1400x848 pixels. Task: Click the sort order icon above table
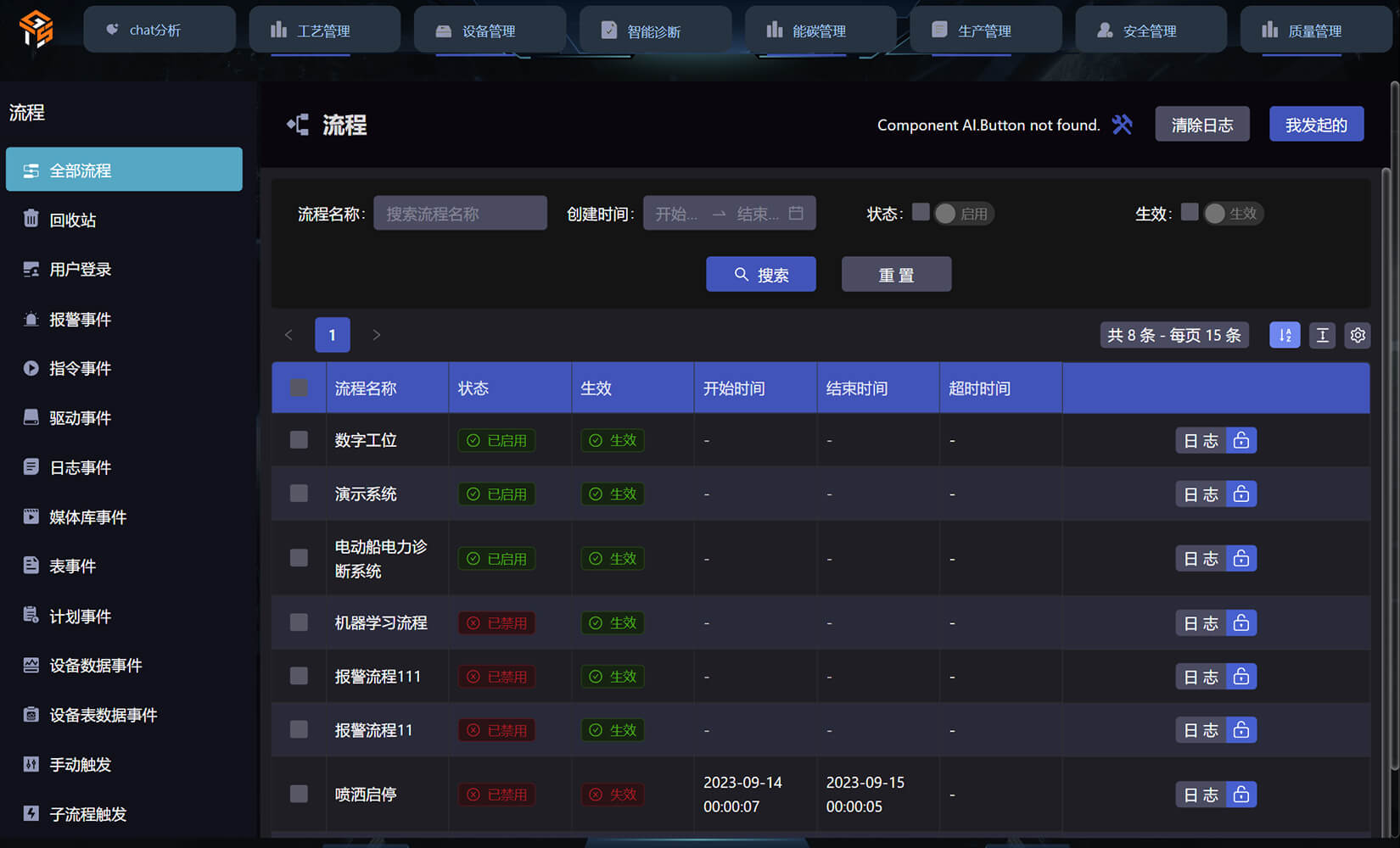1285,335
